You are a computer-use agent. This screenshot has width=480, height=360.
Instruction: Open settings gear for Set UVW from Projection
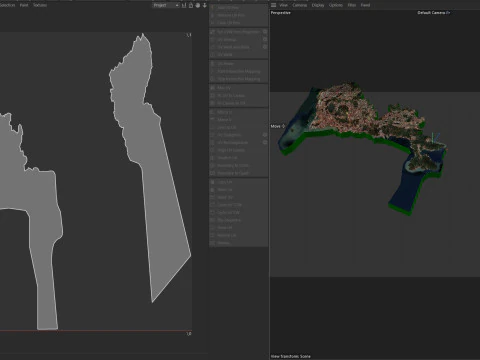pyautogui.click(x=265, y=32)
